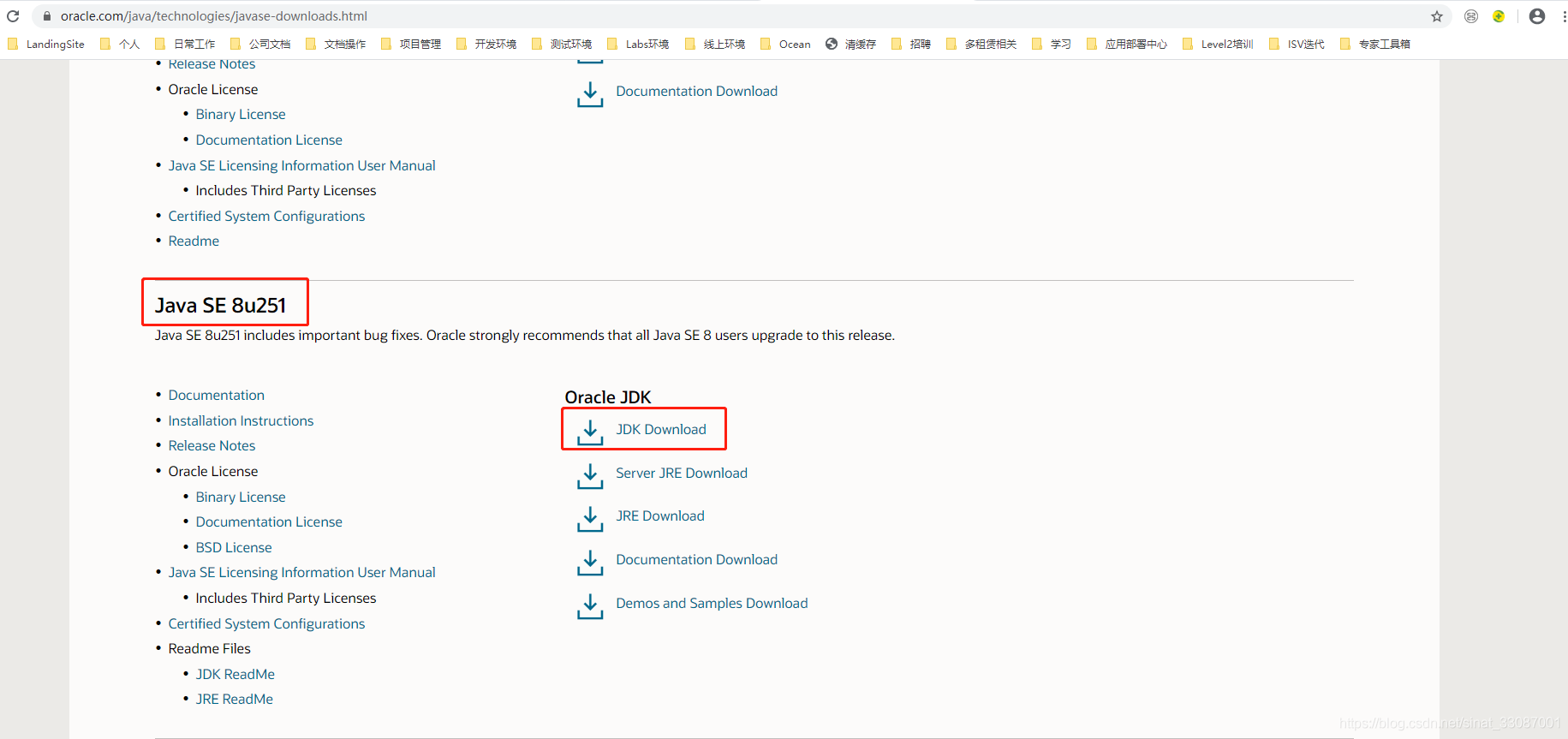Click the JRE Download arrow icon
1568x739 pixels.
[x=590, y=518]
